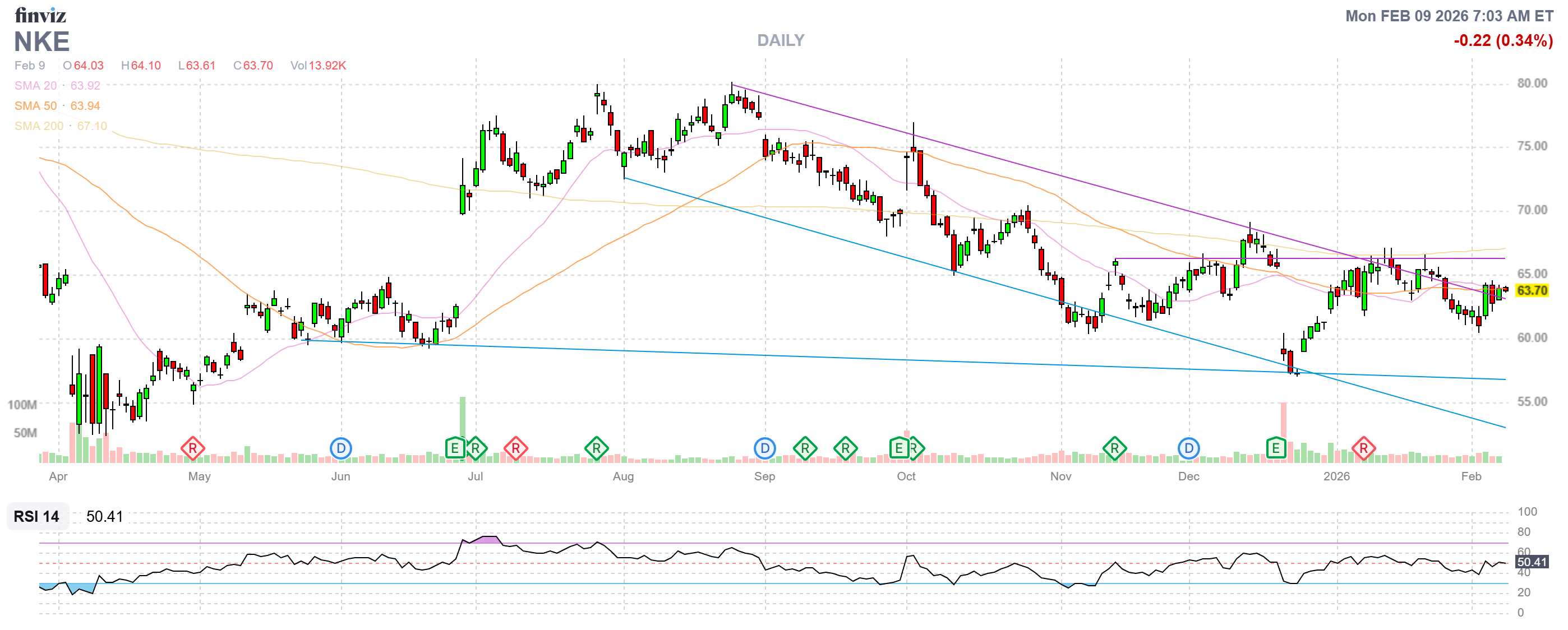Viewport: 1568px width, 630px height.
Task: Click the yellow 63.70 current price tag
Action: pos(1532,290)
